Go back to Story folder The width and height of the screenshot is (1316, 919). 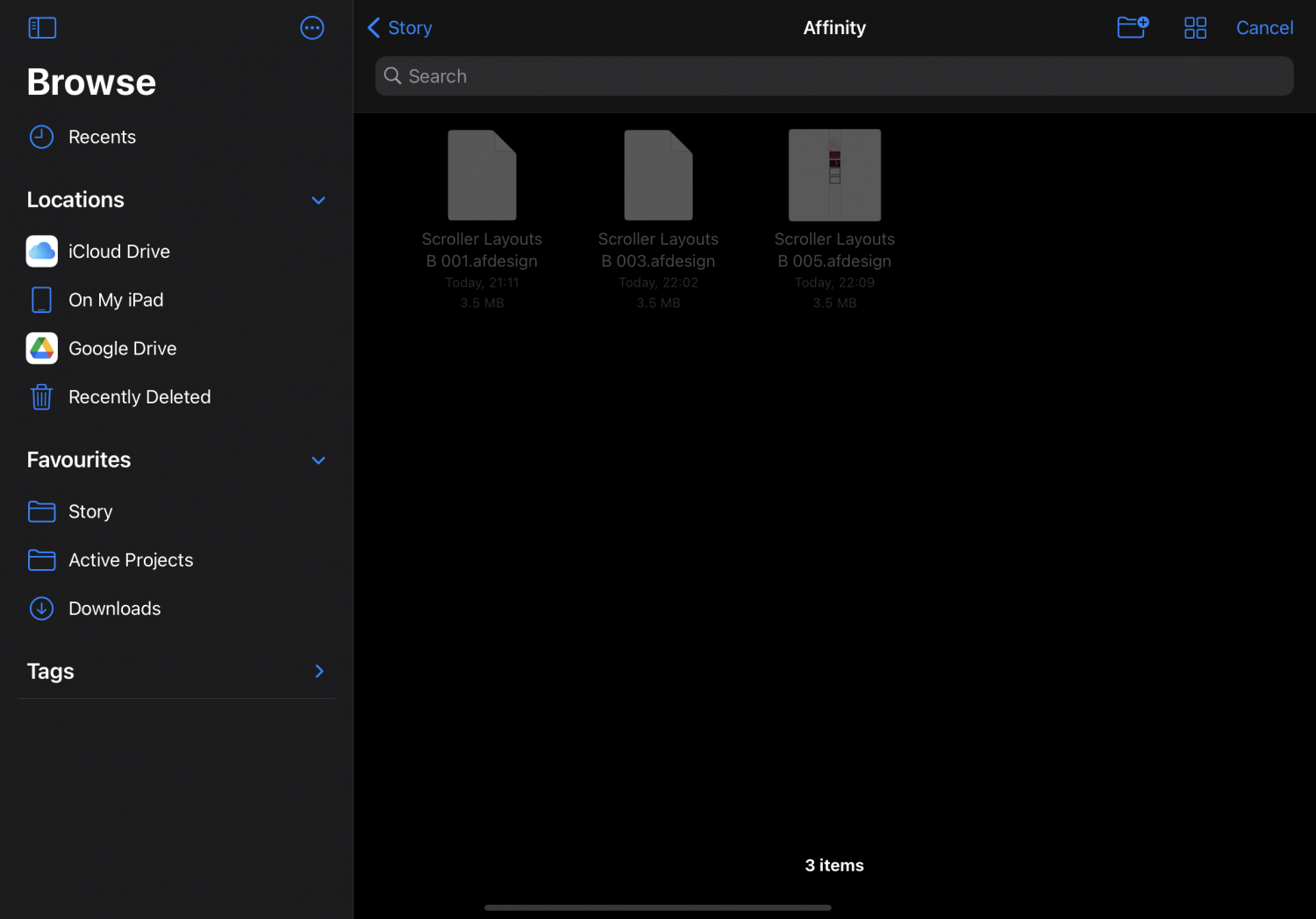400,28
